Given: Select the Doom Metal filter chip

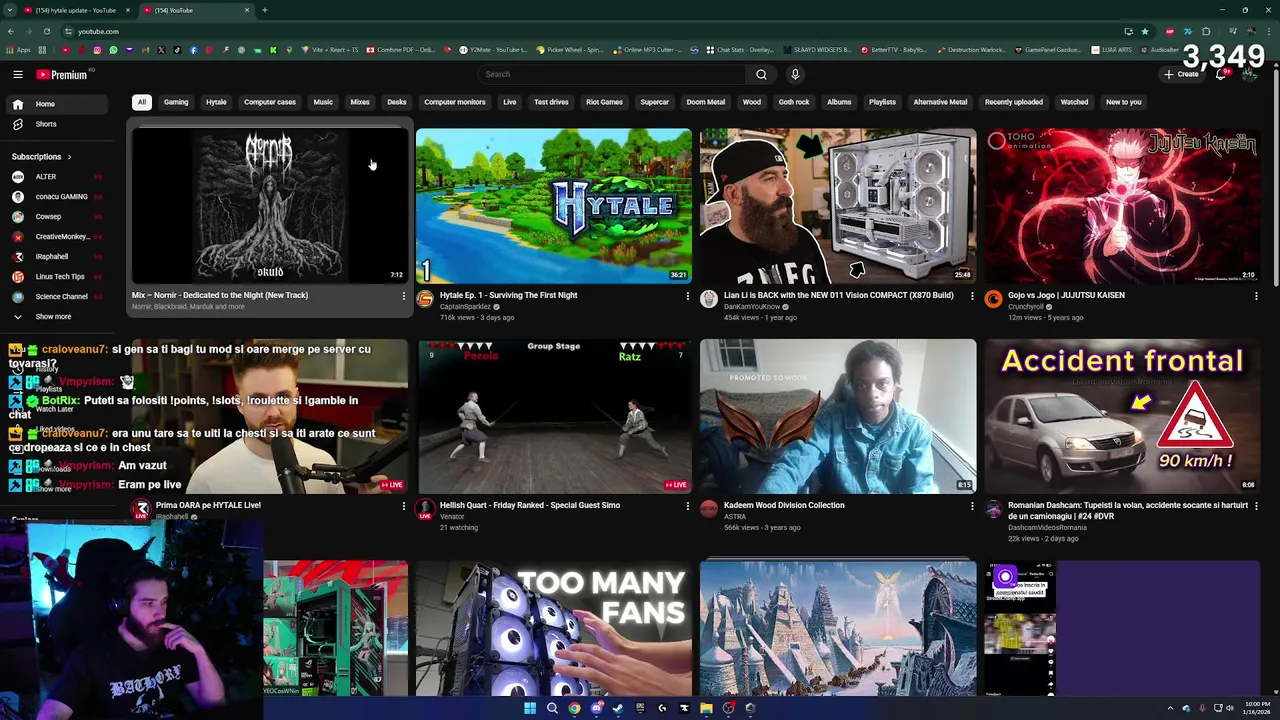Looking at the screenshot, I should 706,102.
